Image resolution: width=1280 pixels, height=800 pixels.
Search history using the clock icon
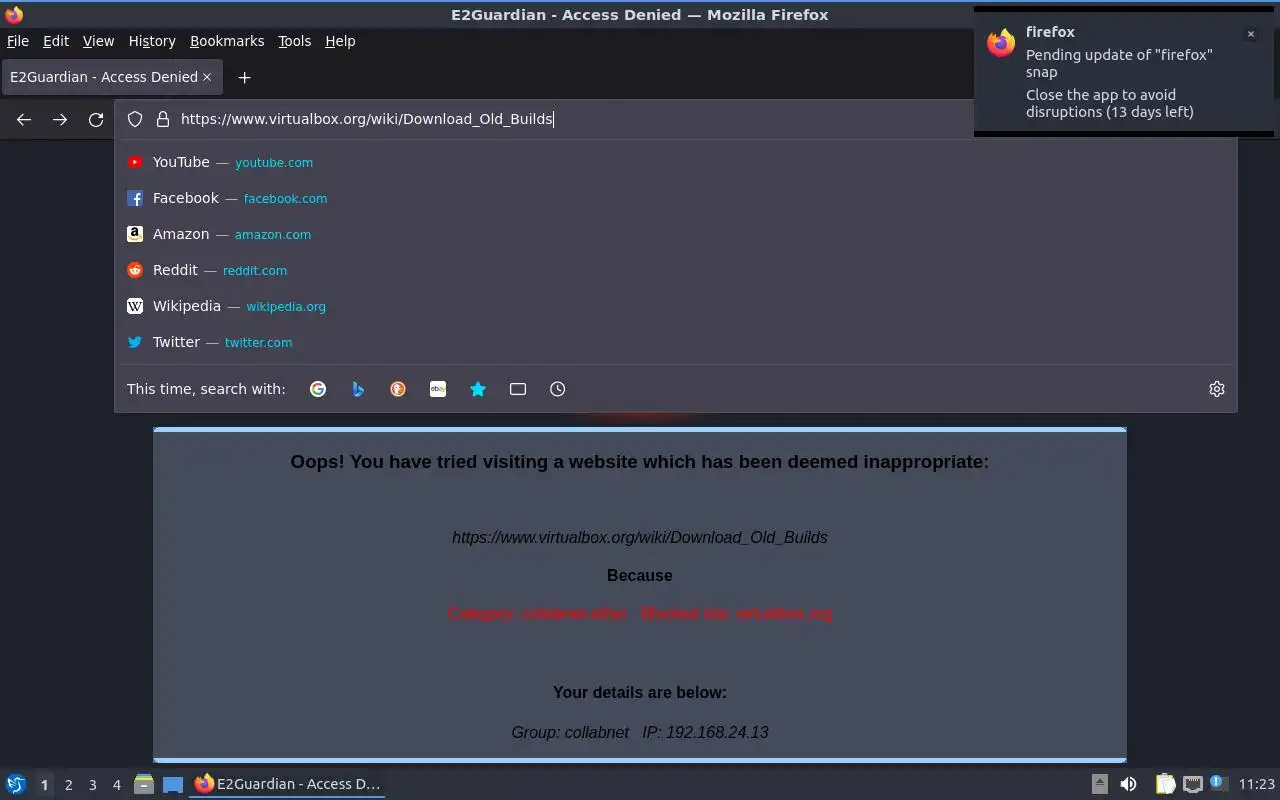(x=558, y=389)
